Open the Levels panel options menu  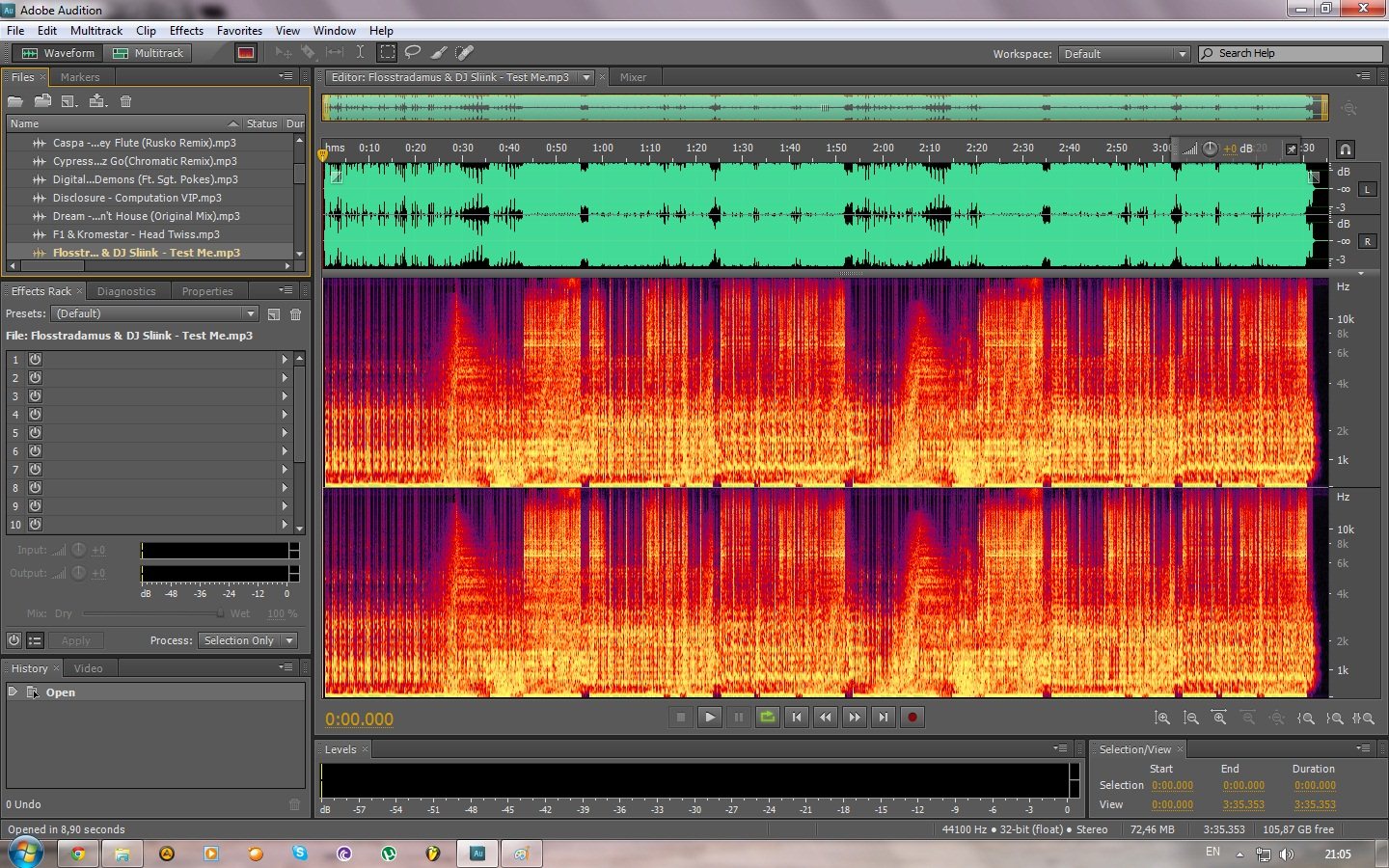tap(1060, 748)
